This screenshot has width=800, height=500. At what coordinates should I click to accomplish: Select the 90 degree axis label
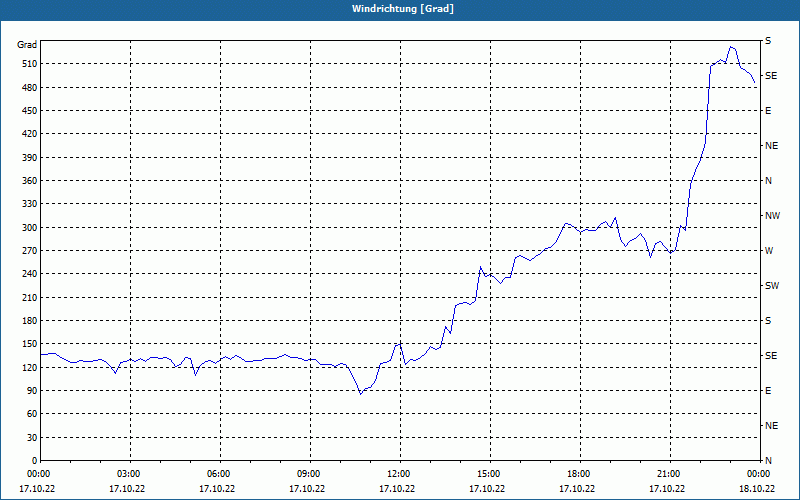pyautogui.click(x=31, y=391)
